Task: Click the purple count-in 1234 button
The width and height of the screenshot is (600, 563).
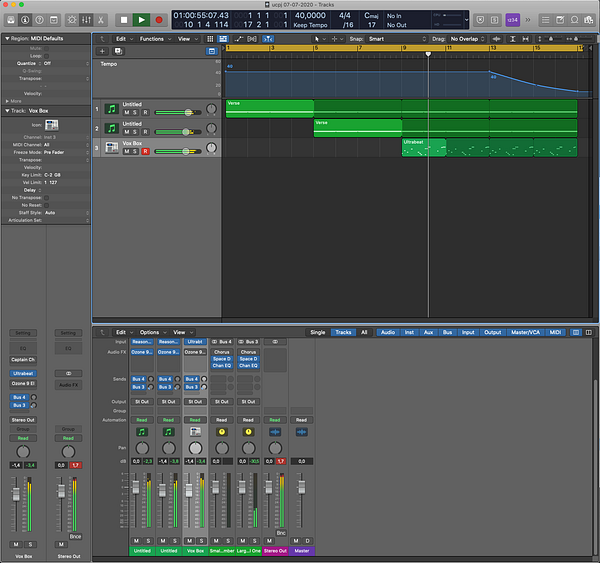Action: click(x=512, y=19)
